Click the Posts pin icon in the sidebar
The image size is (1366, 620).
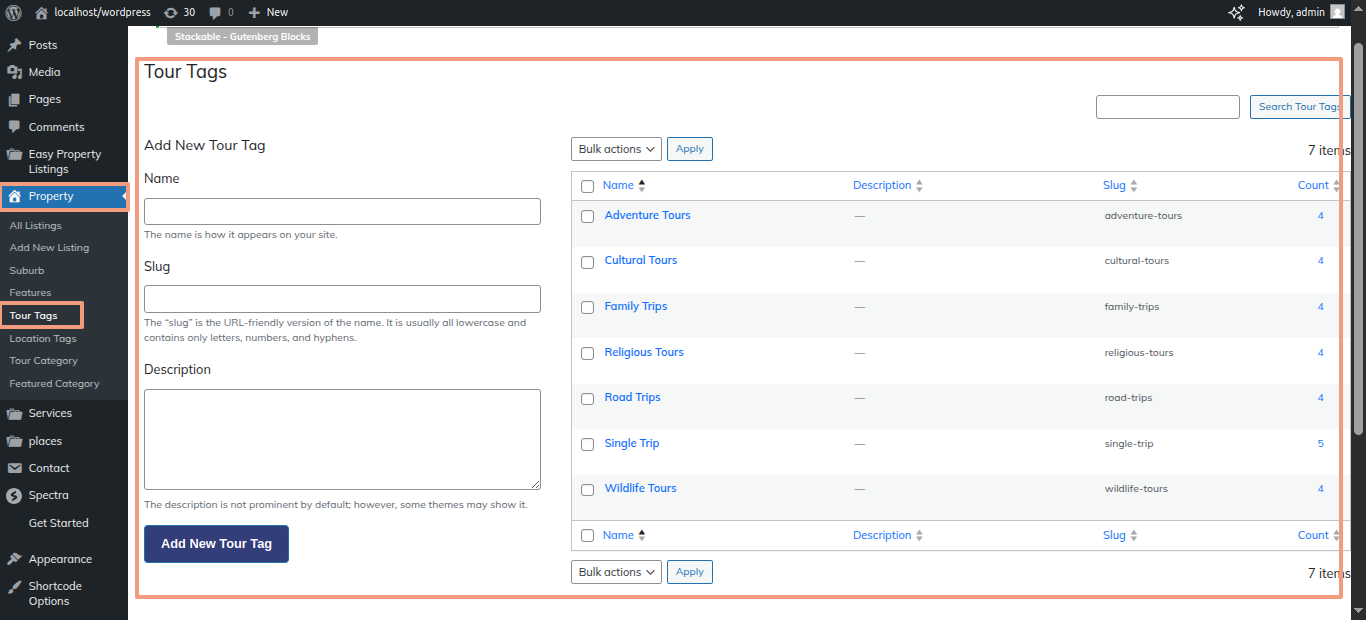14,45
